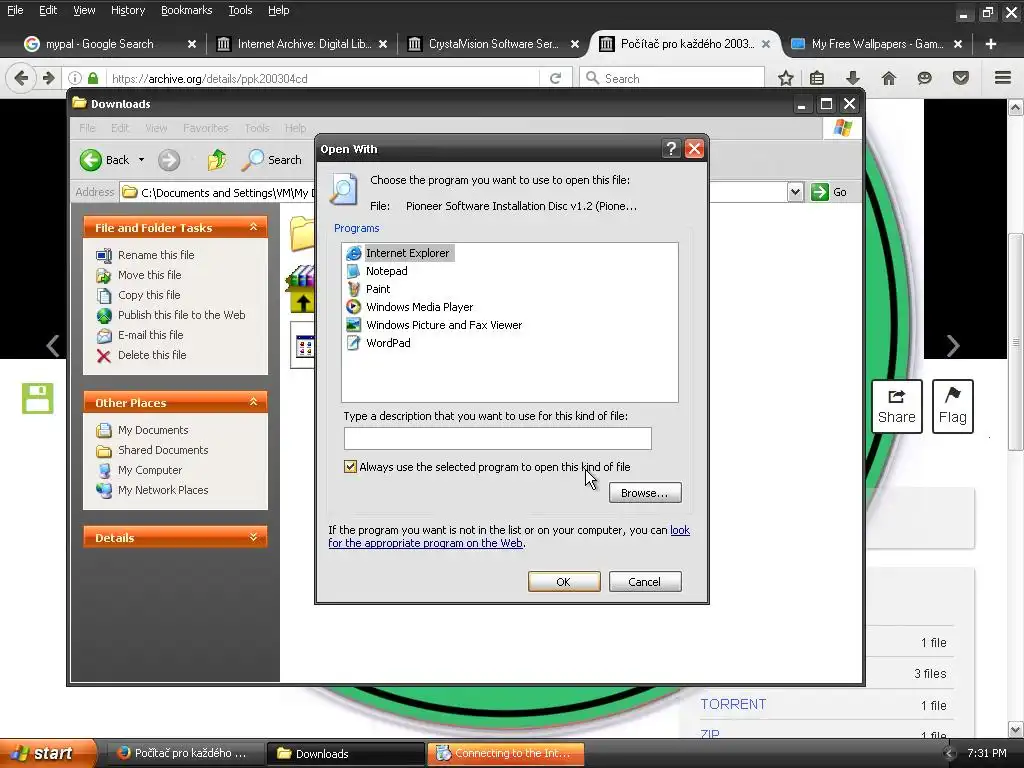The image size is (1024, 768).
Task: Open the browser hamburger menu
Action: (1003, 78)
